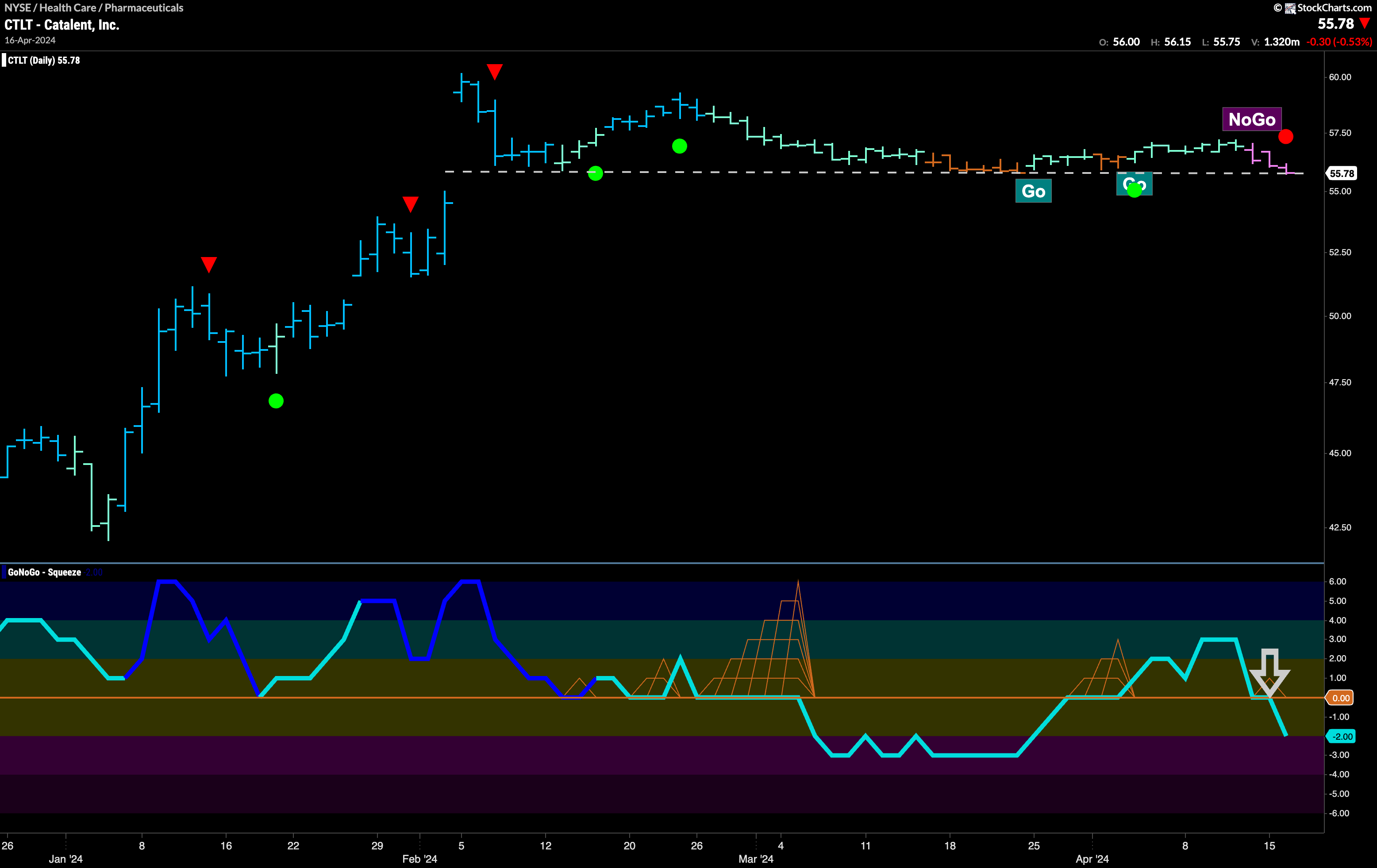Click the green dot near April Go label
Screen dimensions: 1377x868
(x=1135, y=190)
